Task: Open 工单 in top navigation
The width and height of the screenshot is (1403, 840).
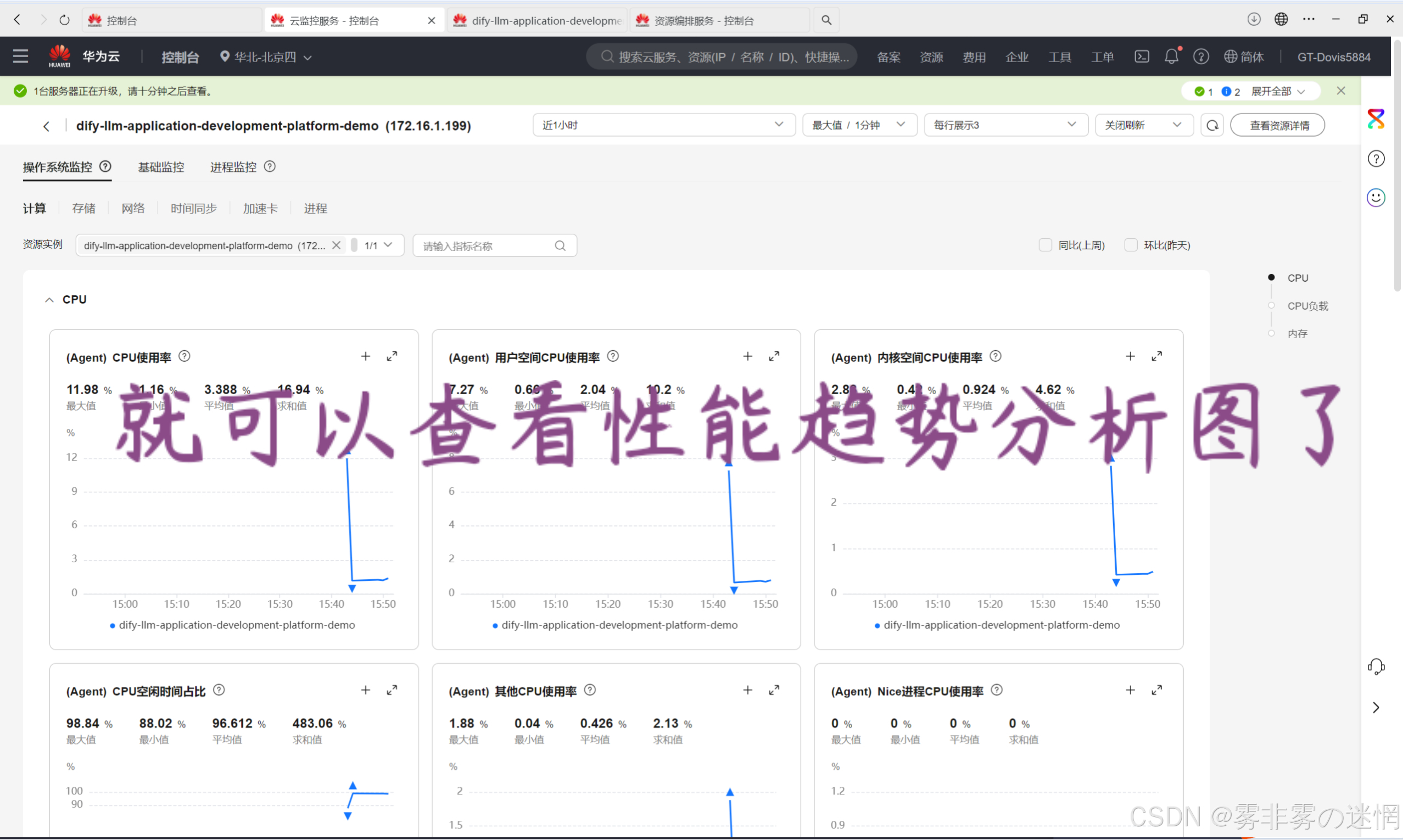Action: tap(1102, 57)
